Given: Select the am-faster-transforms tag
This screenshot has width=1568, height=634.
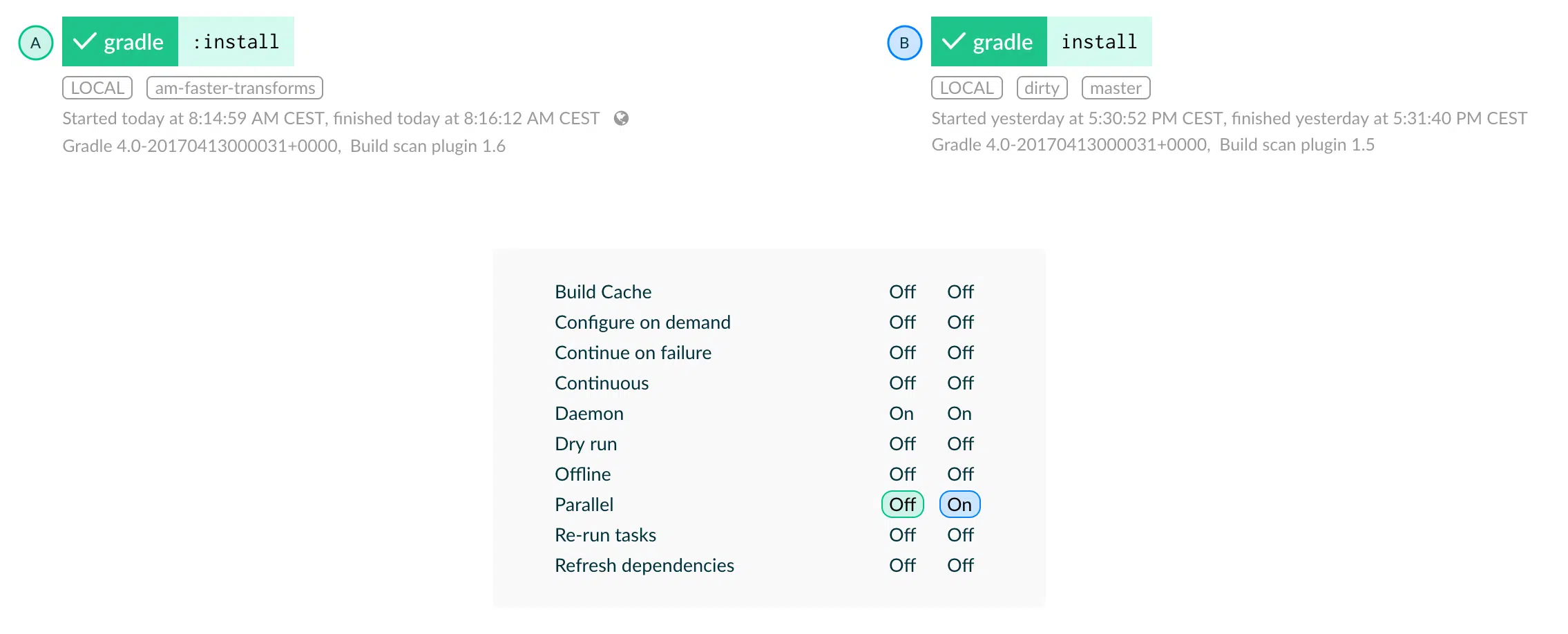Looking at the screenshot, I should tap(235, 88).
